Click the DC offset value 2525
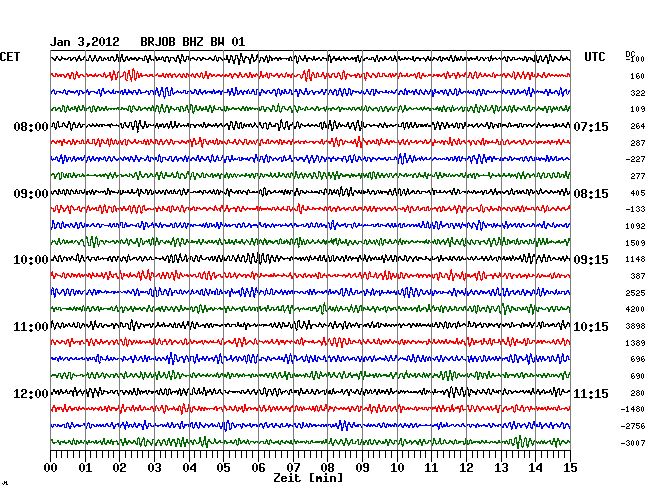Image resolution: width=650 pixels, height=494 pixels. pyautogui.click(x=635, y=293)
